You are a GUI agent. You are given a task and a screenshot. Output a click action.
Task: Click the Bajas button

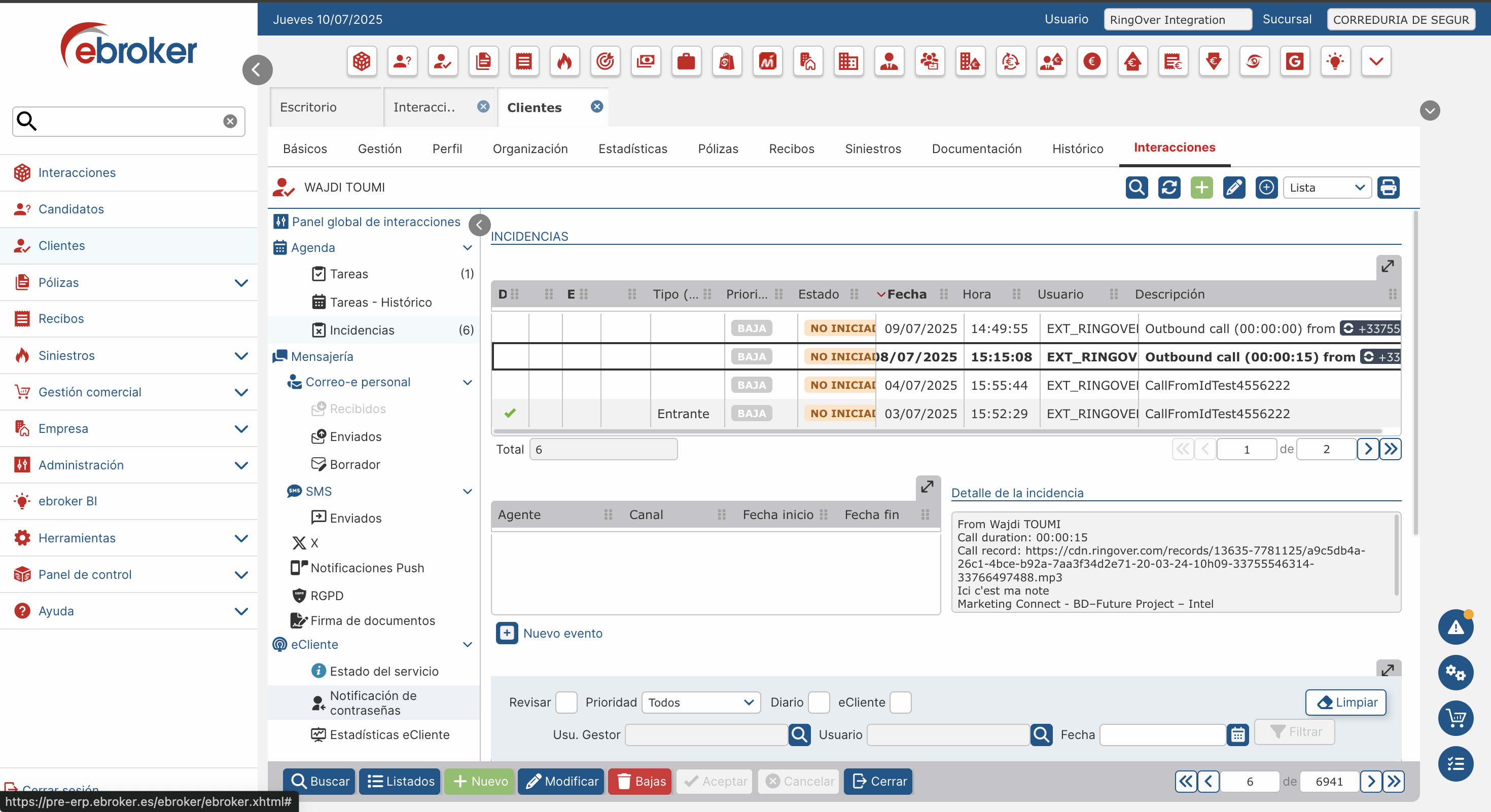click(640, 782)
